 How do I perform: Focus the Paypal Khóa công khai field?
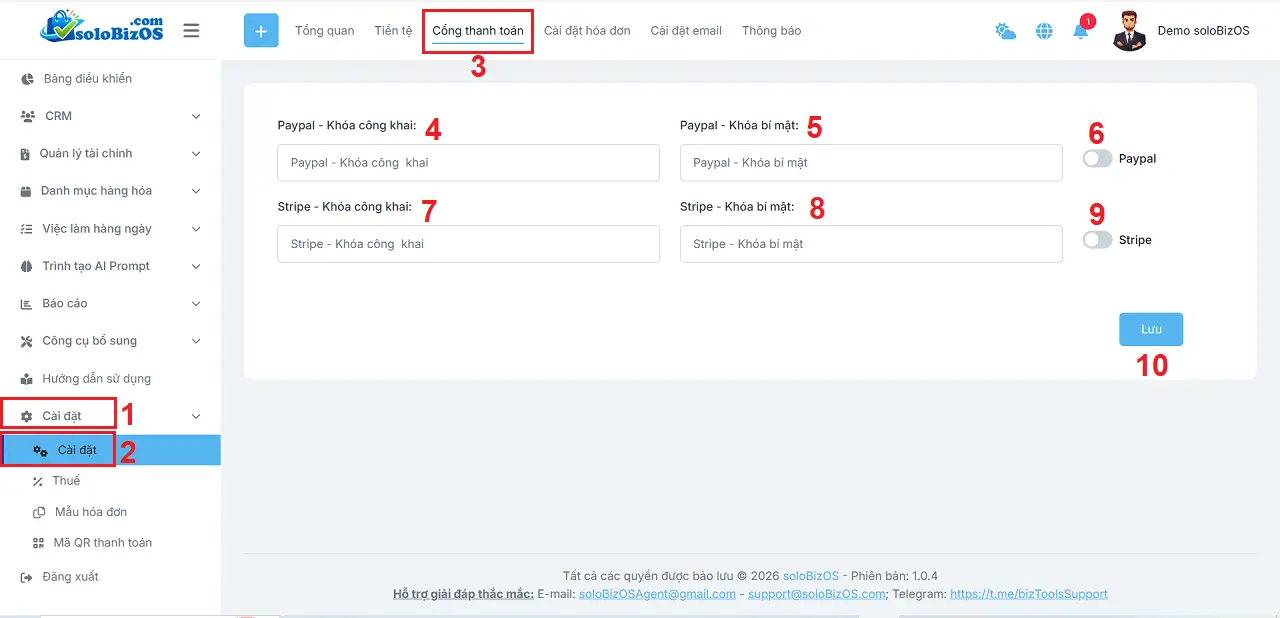(x=468, y=162)
